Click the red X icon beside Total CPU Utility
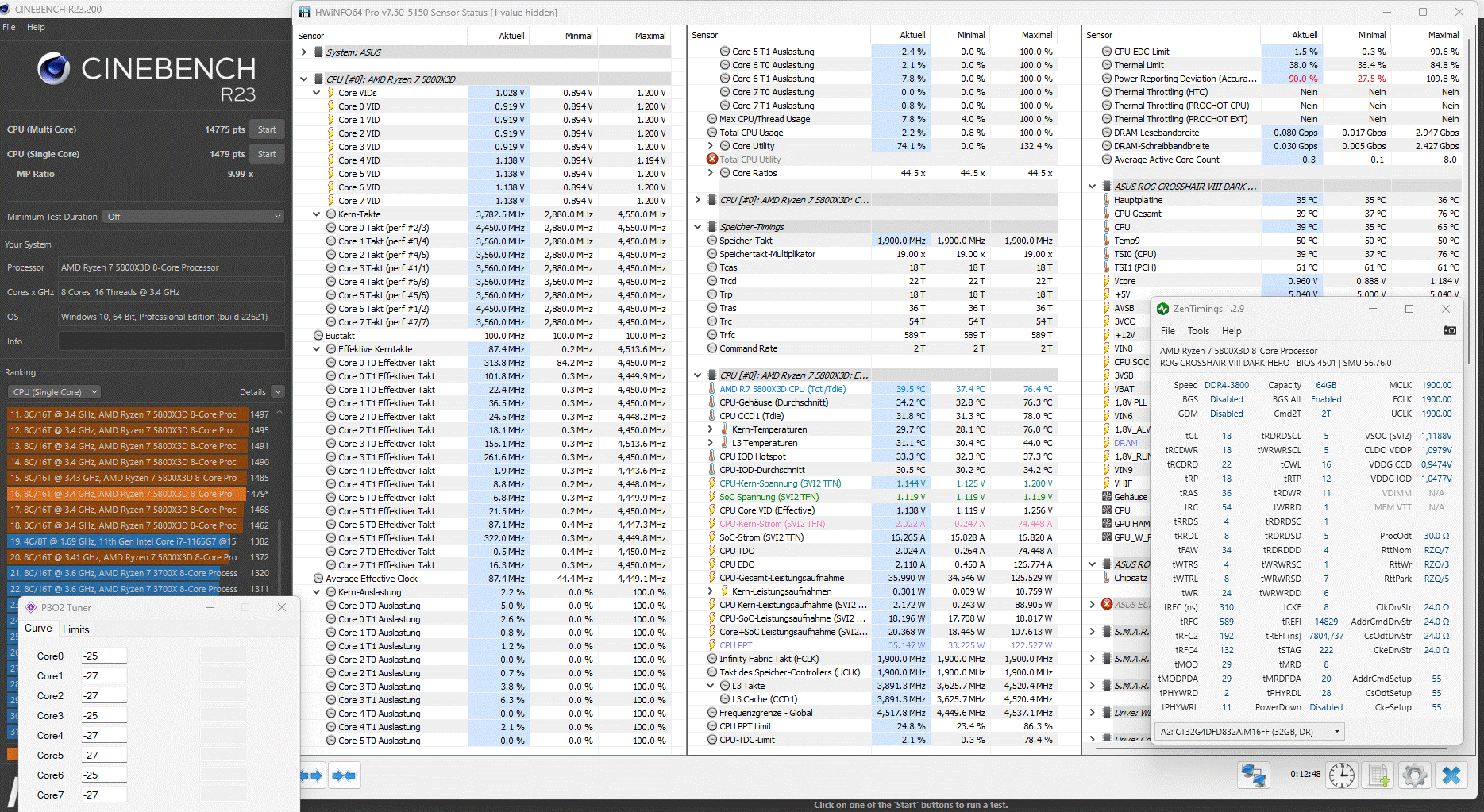Image resolution: width=1484 pixels, height=812 pixels. pyautogui.click(x=712, y=160)
